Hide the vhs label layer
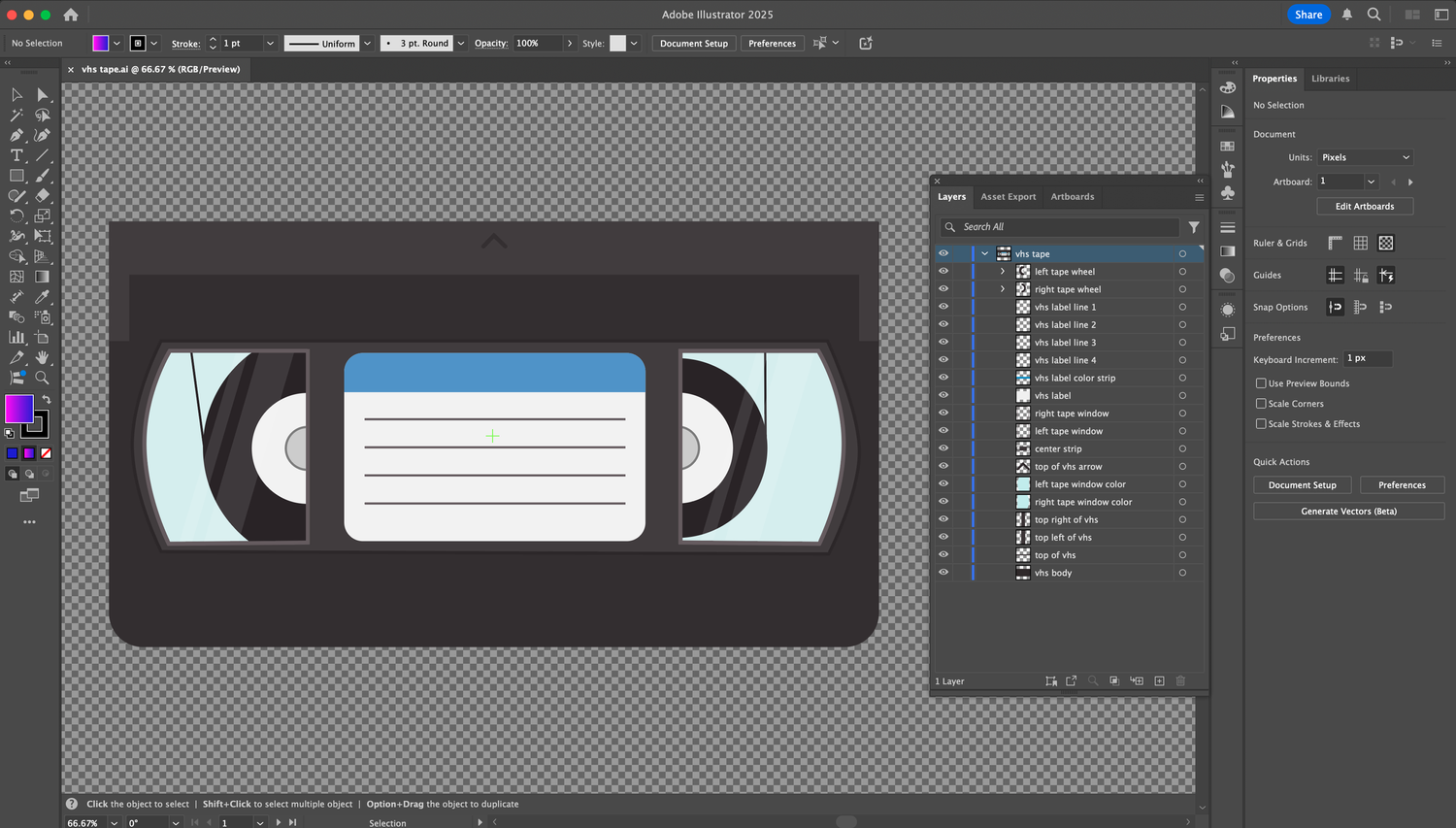Screen dimensions: 1456x828 tap(943, 396)
